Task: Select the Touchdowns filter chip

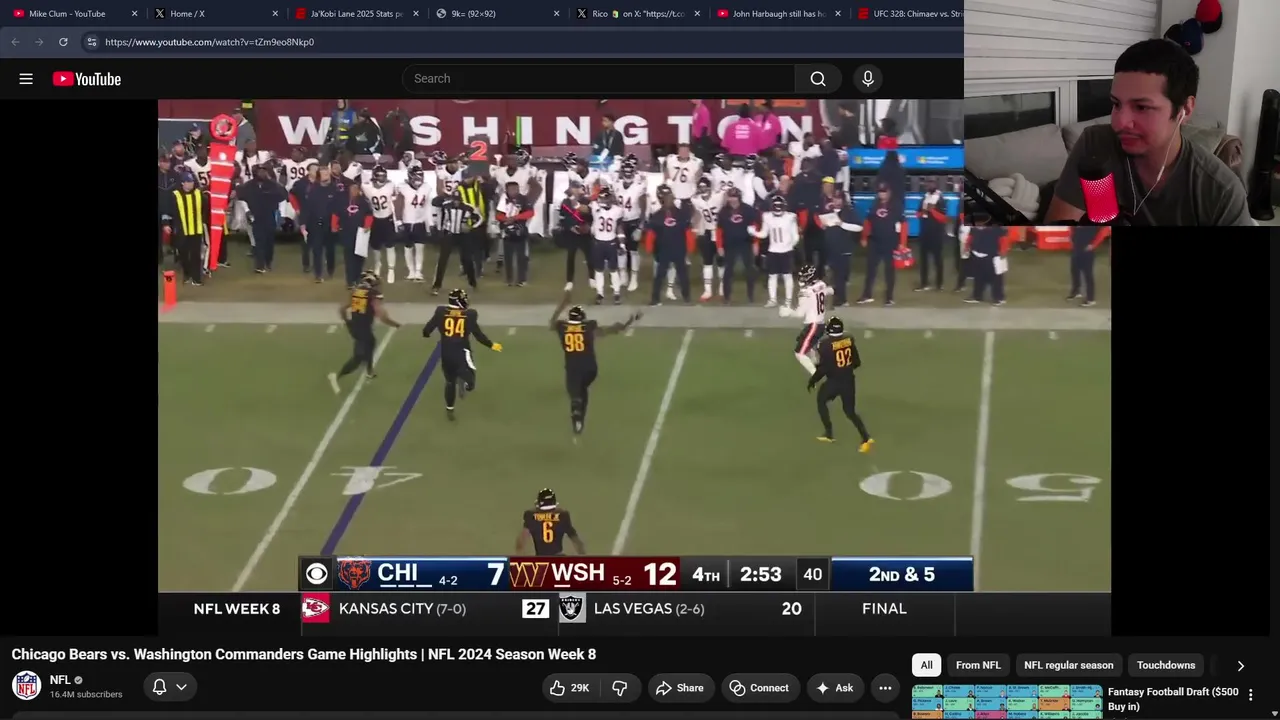Action: (1166, 665)
